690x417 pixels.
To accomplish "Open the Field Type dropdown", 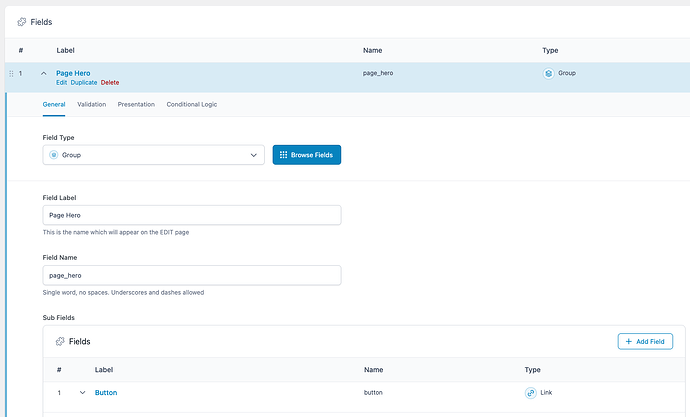I will tap(154, 155).
